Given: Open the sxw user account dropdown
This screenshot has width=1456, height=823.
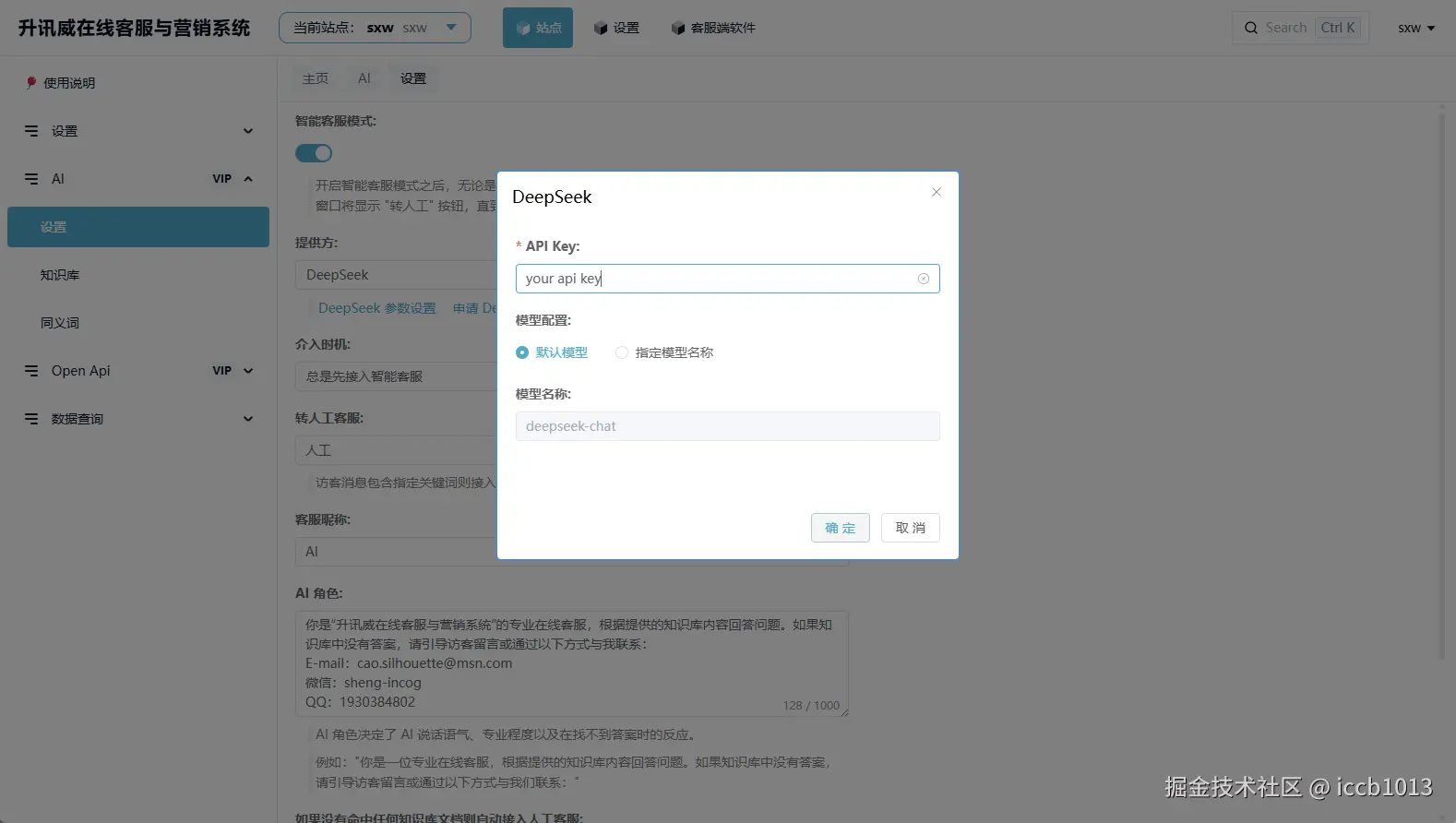Looking at the screenshot, I should [1416, 28].
